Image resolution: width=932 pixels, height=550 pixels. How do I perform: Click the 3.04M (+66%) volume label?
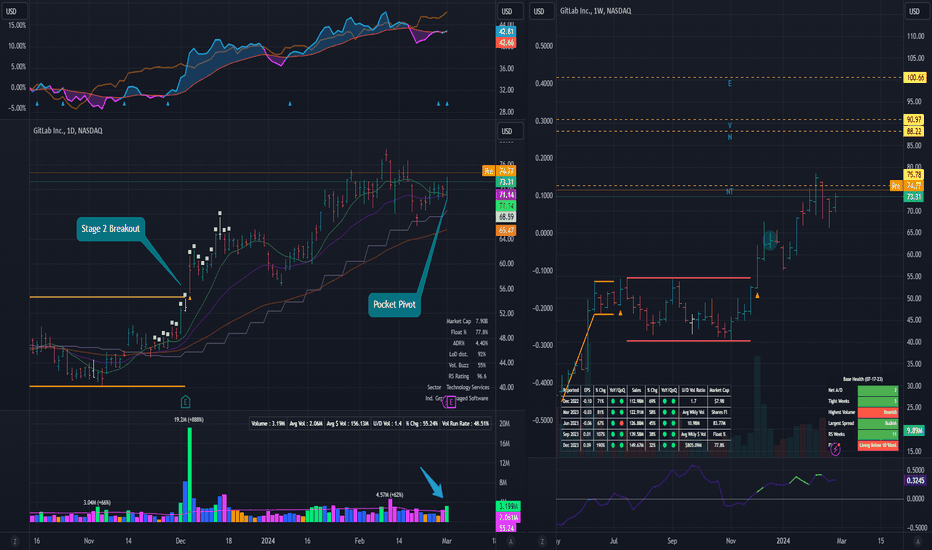point(97,503)
